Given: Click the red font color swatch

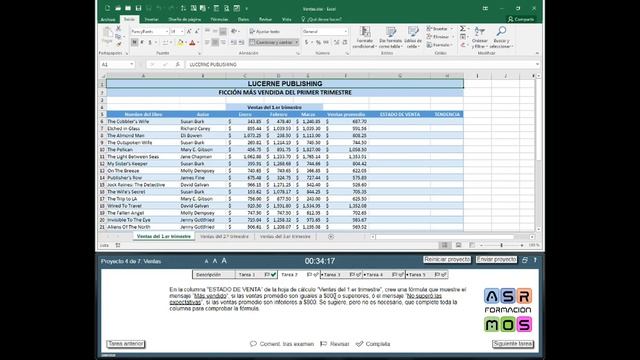Looking at the screenshot, I should pos(192,42).
